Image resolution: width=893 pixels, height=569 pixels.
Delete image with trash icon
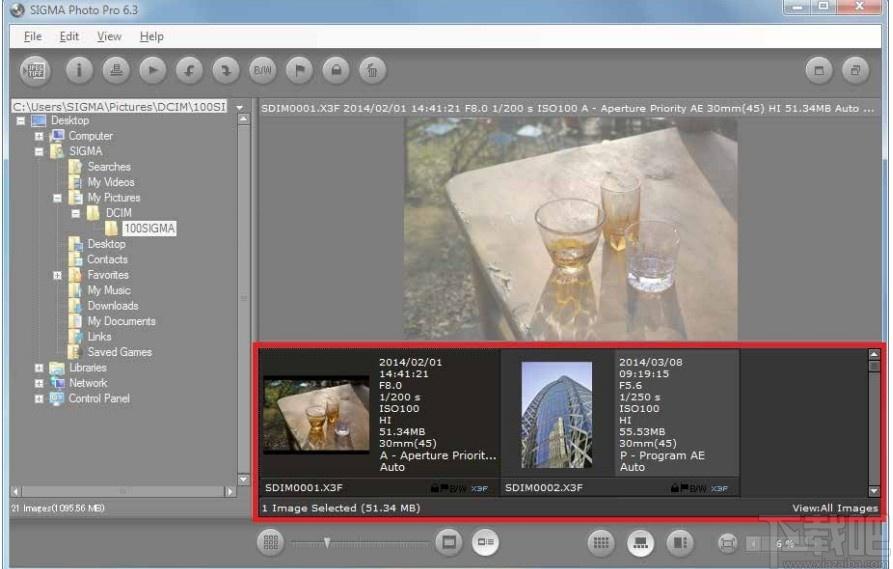(x=372, y=71)
